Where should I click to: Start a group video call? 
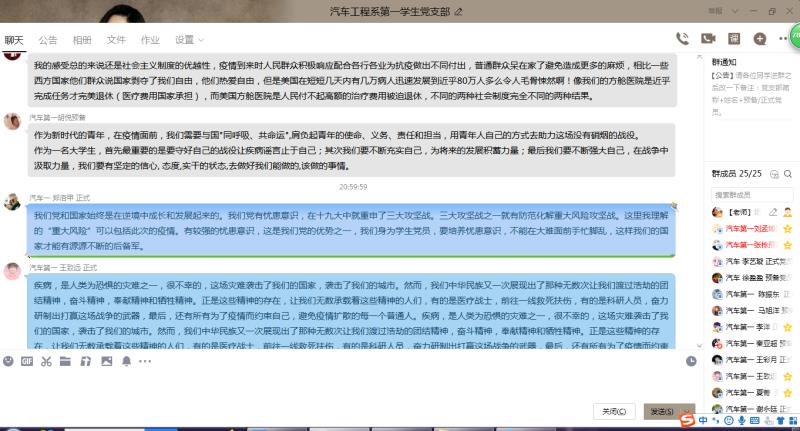pyautogui.click(x=708, y=39)
